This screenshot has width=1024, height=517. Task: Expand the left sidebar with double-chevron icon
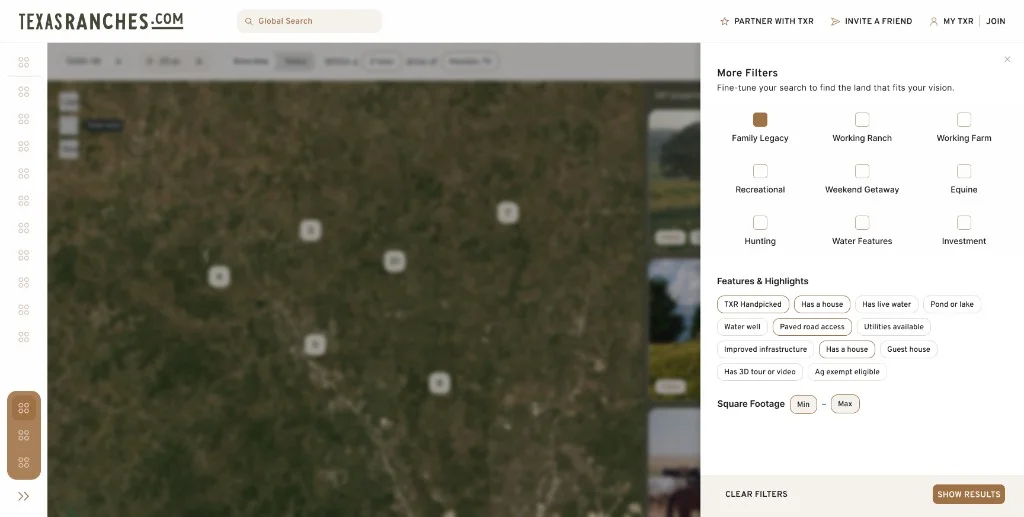tap(24, 496)
